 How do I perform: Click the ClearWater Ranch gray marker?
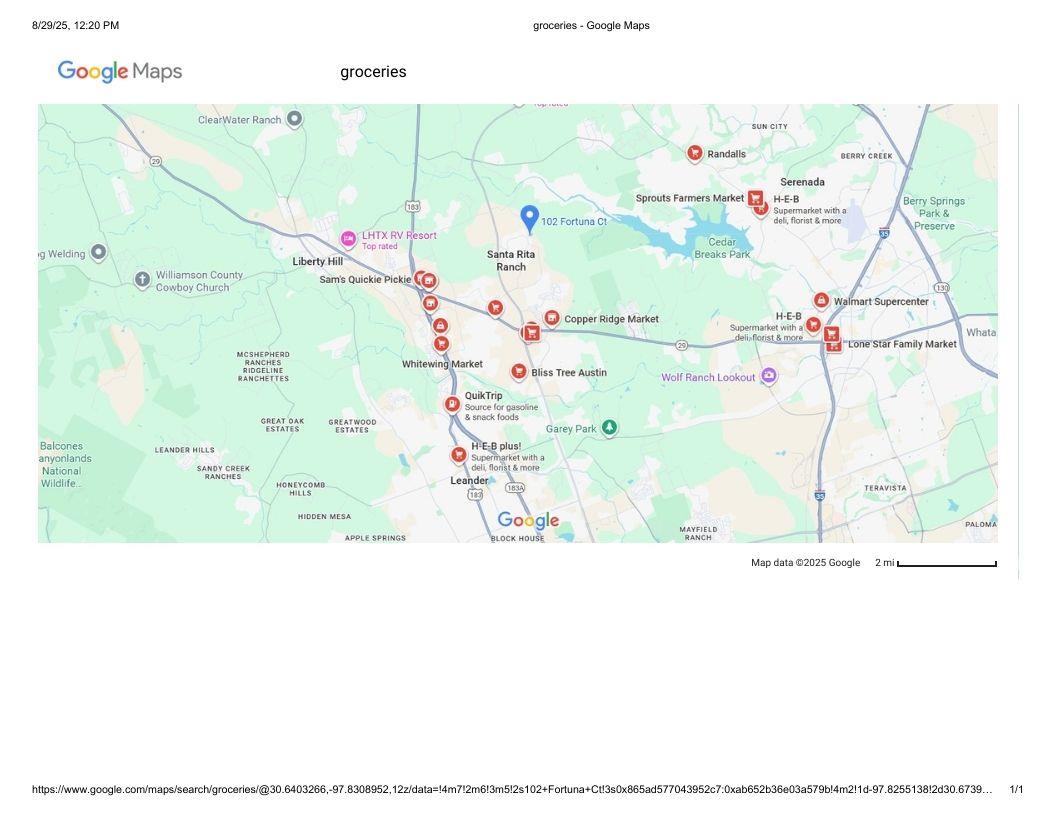(x=294, y=119)
